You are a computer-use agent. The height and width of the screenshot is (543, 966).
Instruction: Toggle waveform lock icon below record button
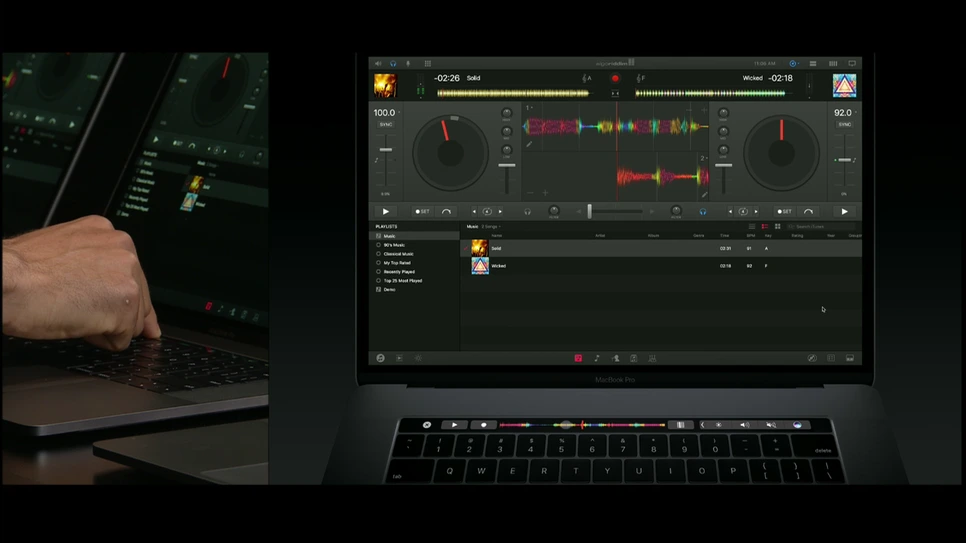[615, 94]
